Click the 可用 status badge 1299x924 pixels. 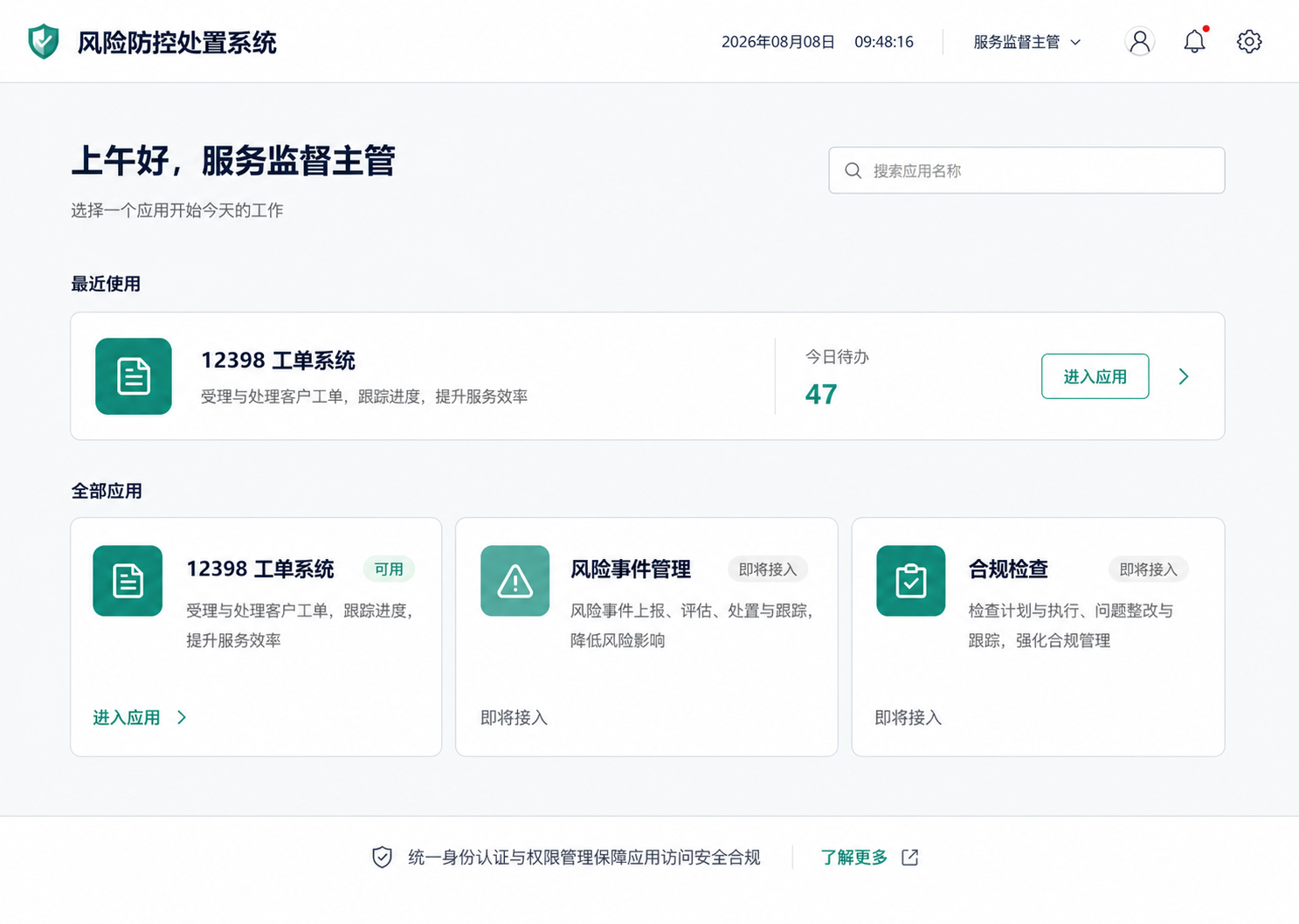tap(389, 569)
